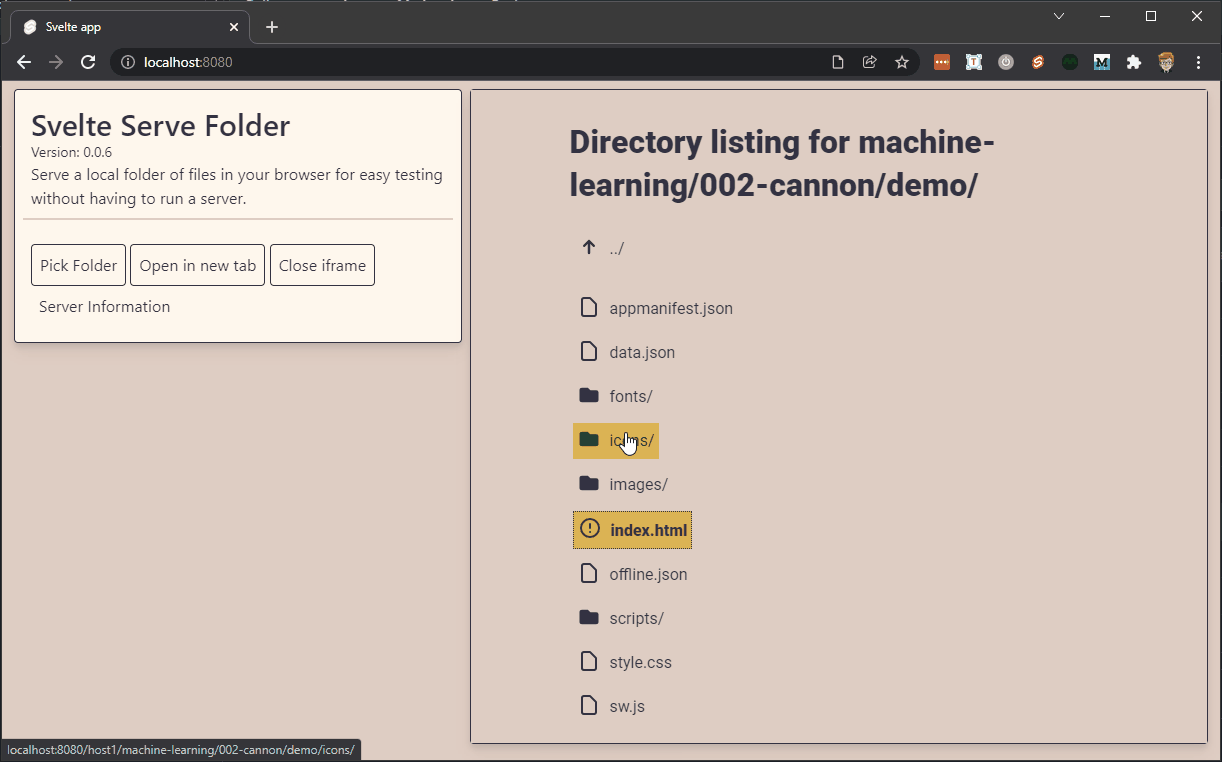
Task: Click the file icon next to offline.json
Action: point(589,573)
